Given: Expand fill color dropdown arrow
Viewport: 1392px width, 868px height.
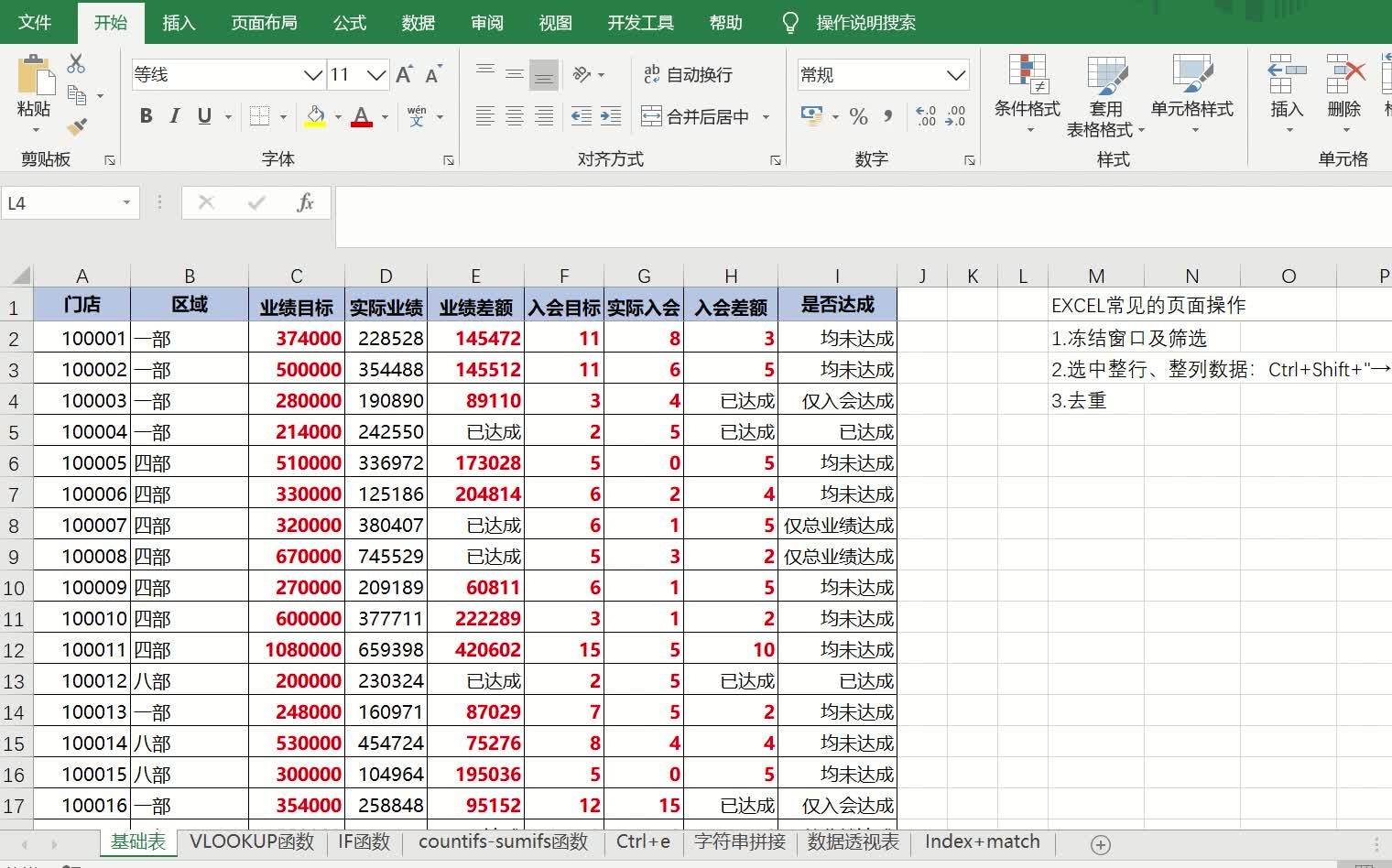Looking at the screenshot, I should click(338, 117).
